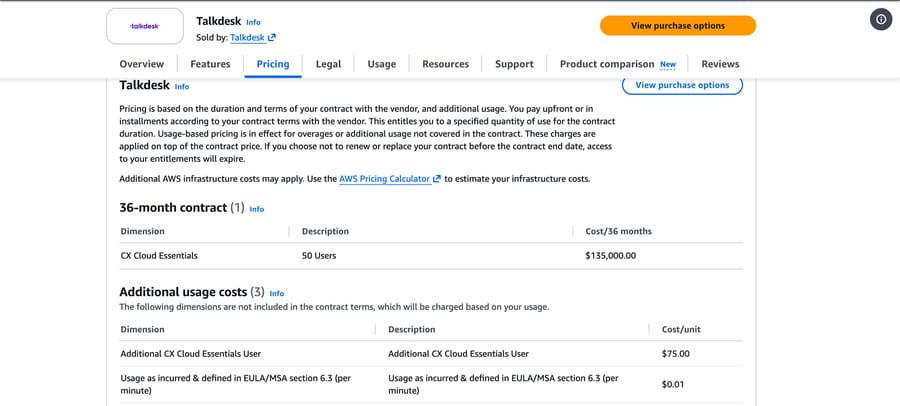Click Additional CX Cloud Essentials User dimension cell

(191, 354)
